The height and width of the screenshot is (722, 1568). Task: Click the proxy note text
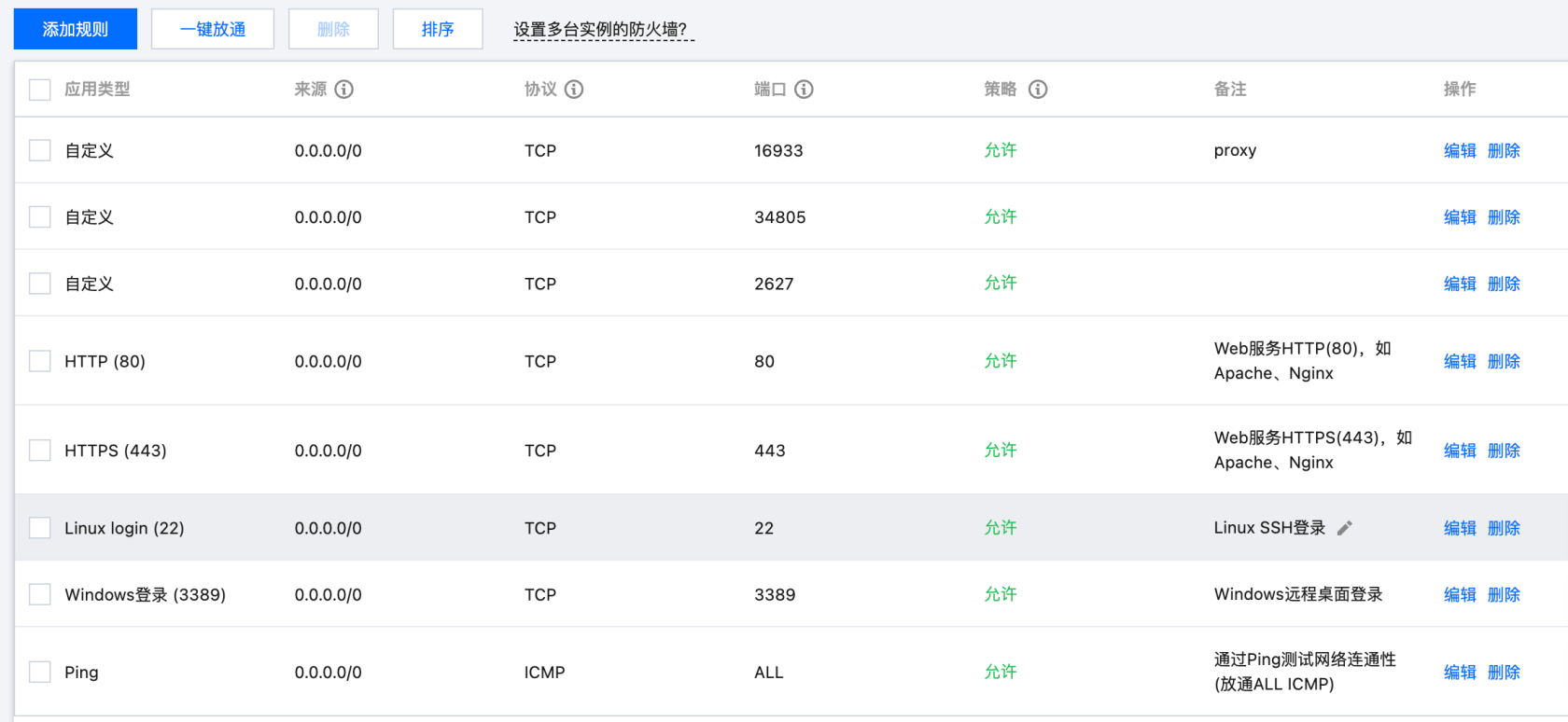click(x=1235, y=151)
